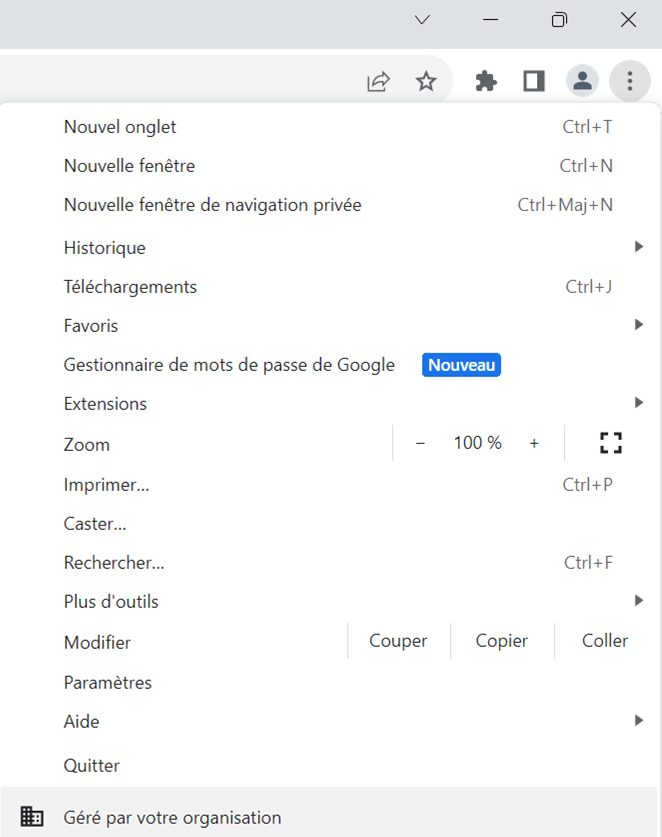Click the profile avatar icon
Image resolution: width=662 pixels, height=837 pixels.
[x=582, y=80]
